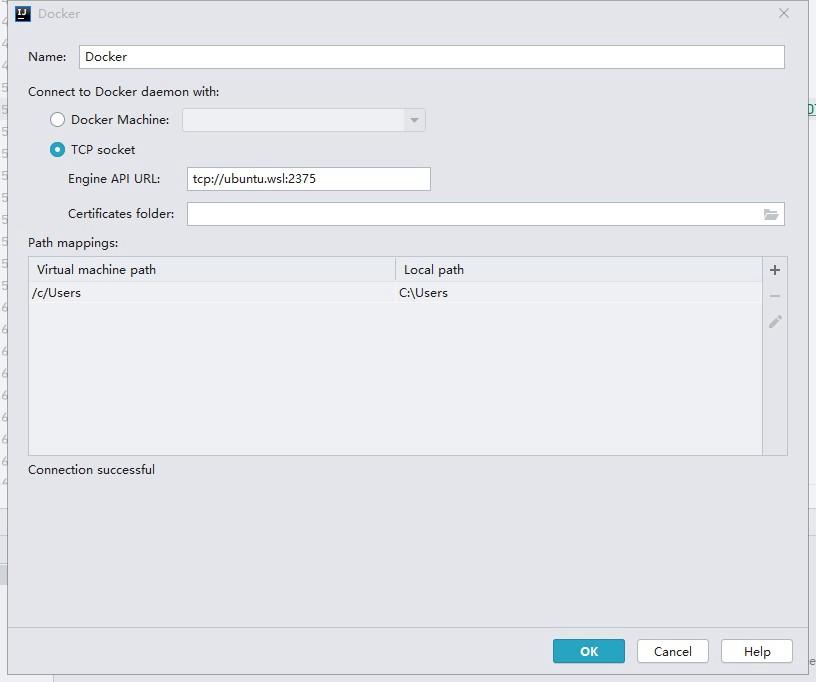This screenshot has width=816, height=682.
Task: Remove the selected path mapping
Action: click(x=776, y=295)
